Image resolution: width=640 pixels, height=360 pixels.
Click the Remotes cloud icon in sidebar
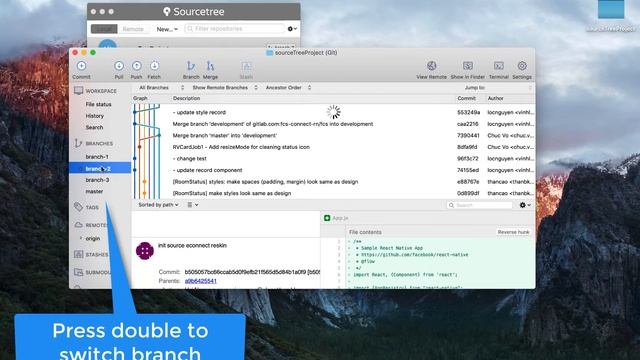pos(78,225)
